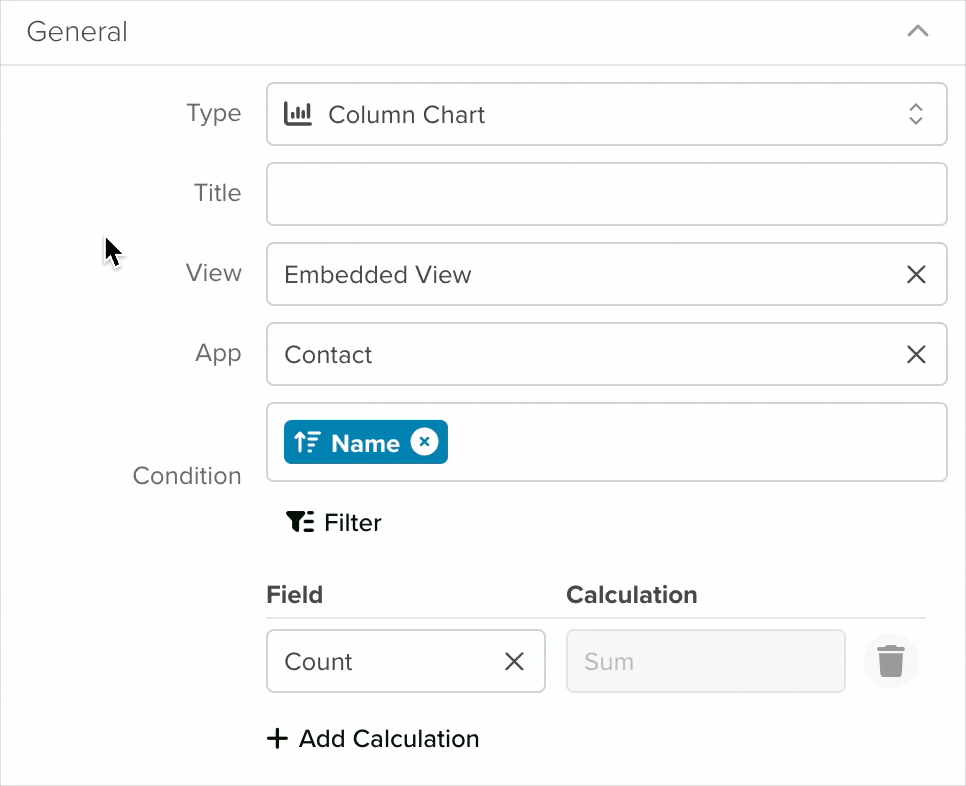This screenshot has width=966, height=786.
Task: Click the Filter button label
Action: [352, 522]
